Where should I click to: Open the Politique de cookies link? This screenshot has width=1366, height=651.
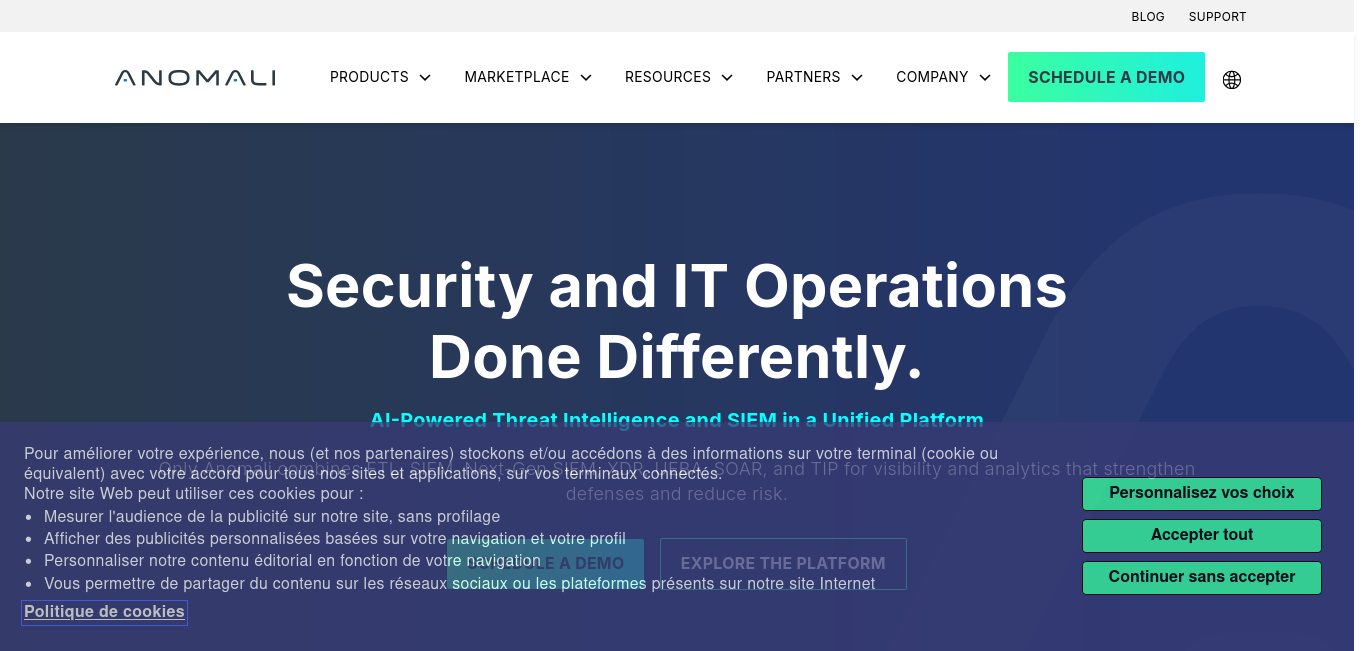point(104,612)
